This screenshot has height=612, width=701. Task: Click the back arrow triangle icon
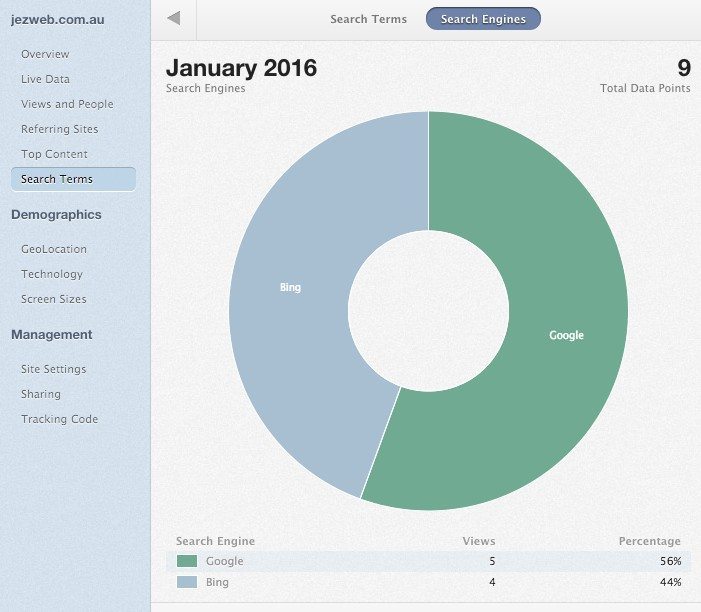click(x=174, y=18)
